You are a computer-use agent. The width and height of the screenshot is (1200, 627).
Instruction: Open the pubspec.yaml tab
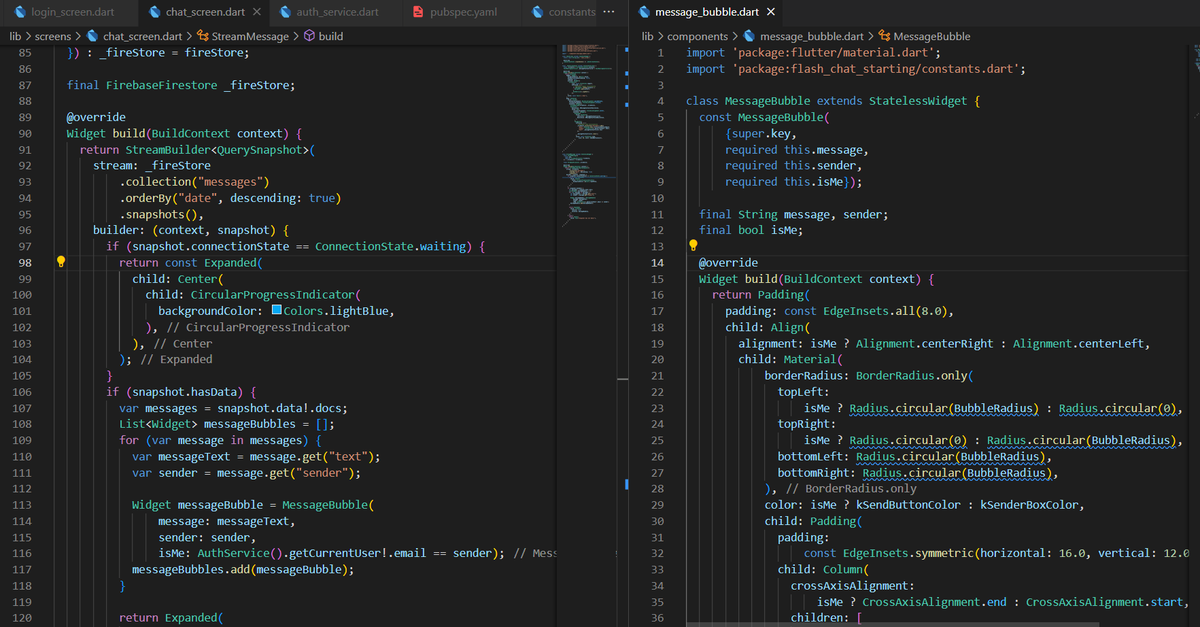coord(460,12)
